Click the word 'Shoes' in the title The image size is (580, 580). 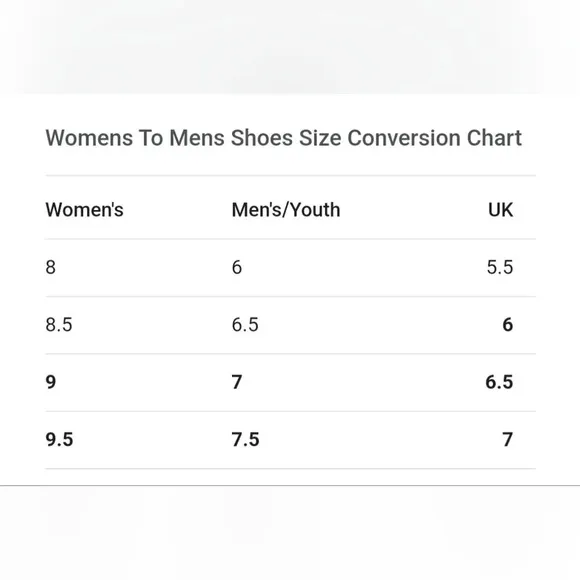pos(262,138)
